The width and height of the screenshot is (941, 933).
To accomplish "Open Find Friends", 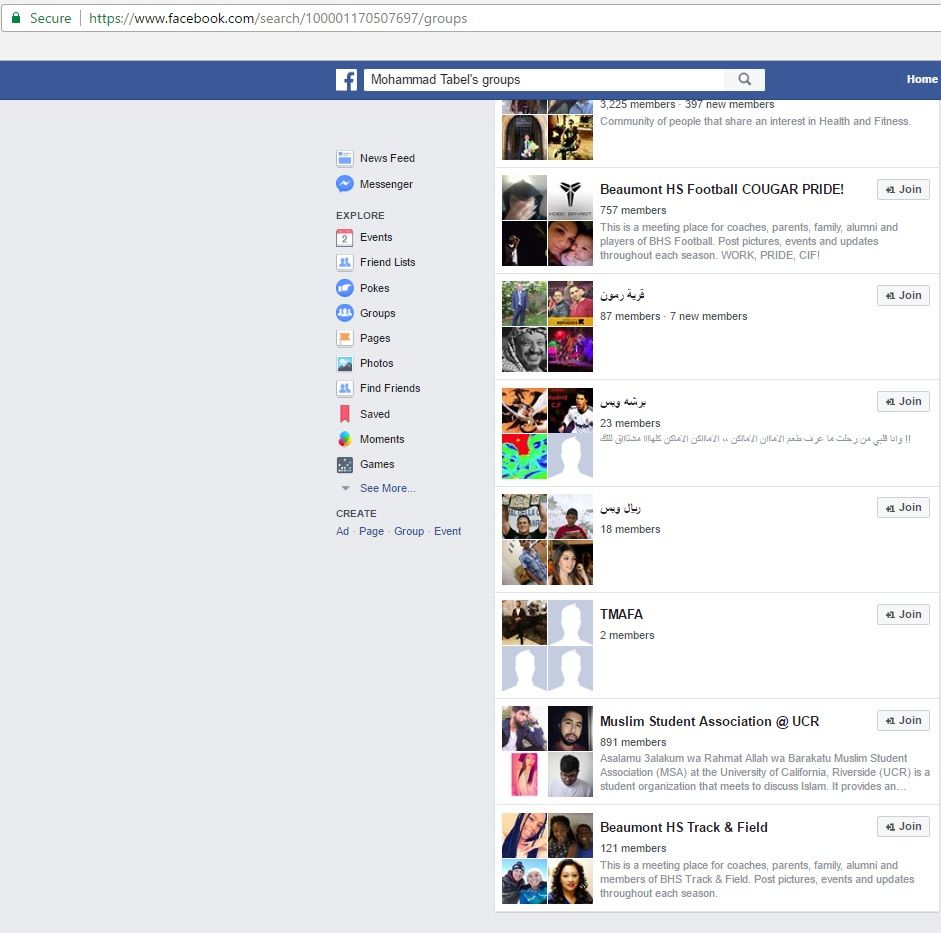I will (390, 388).
